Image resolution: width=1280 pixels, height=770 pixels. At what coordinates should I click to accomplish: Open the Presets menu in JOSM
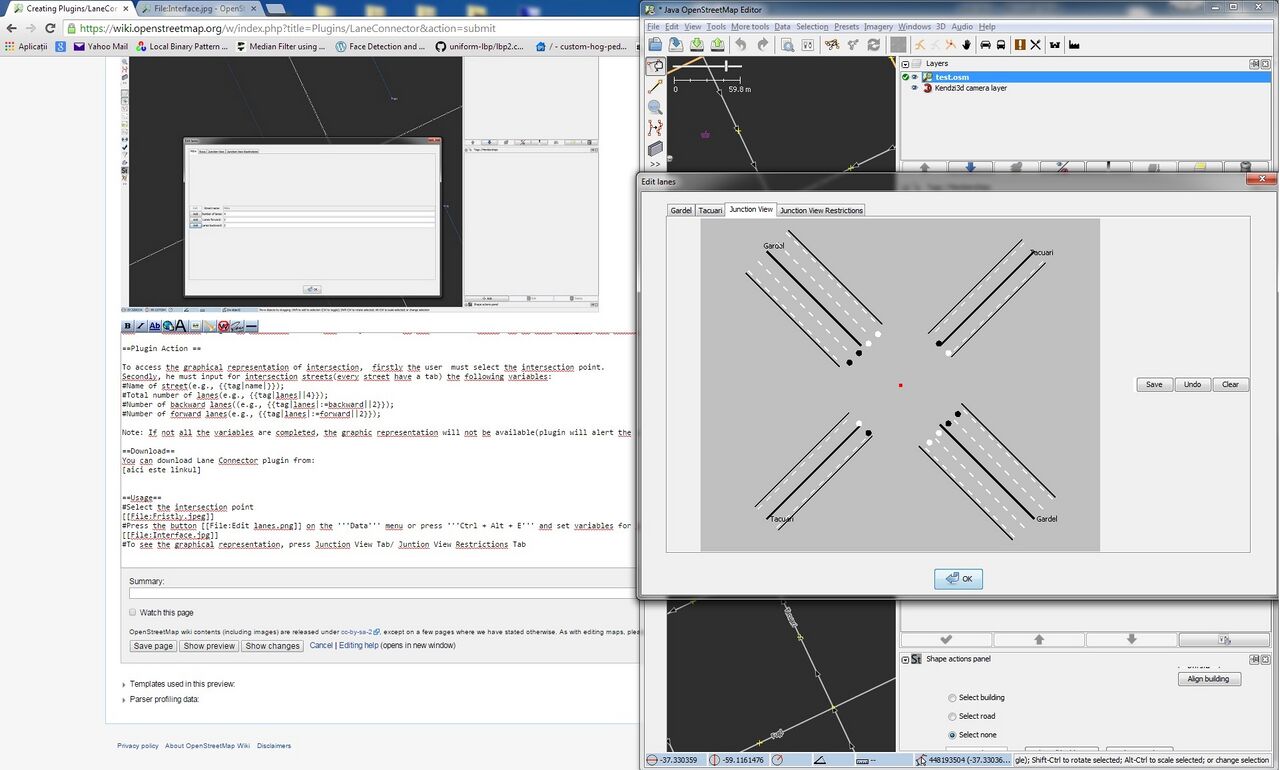846,27
